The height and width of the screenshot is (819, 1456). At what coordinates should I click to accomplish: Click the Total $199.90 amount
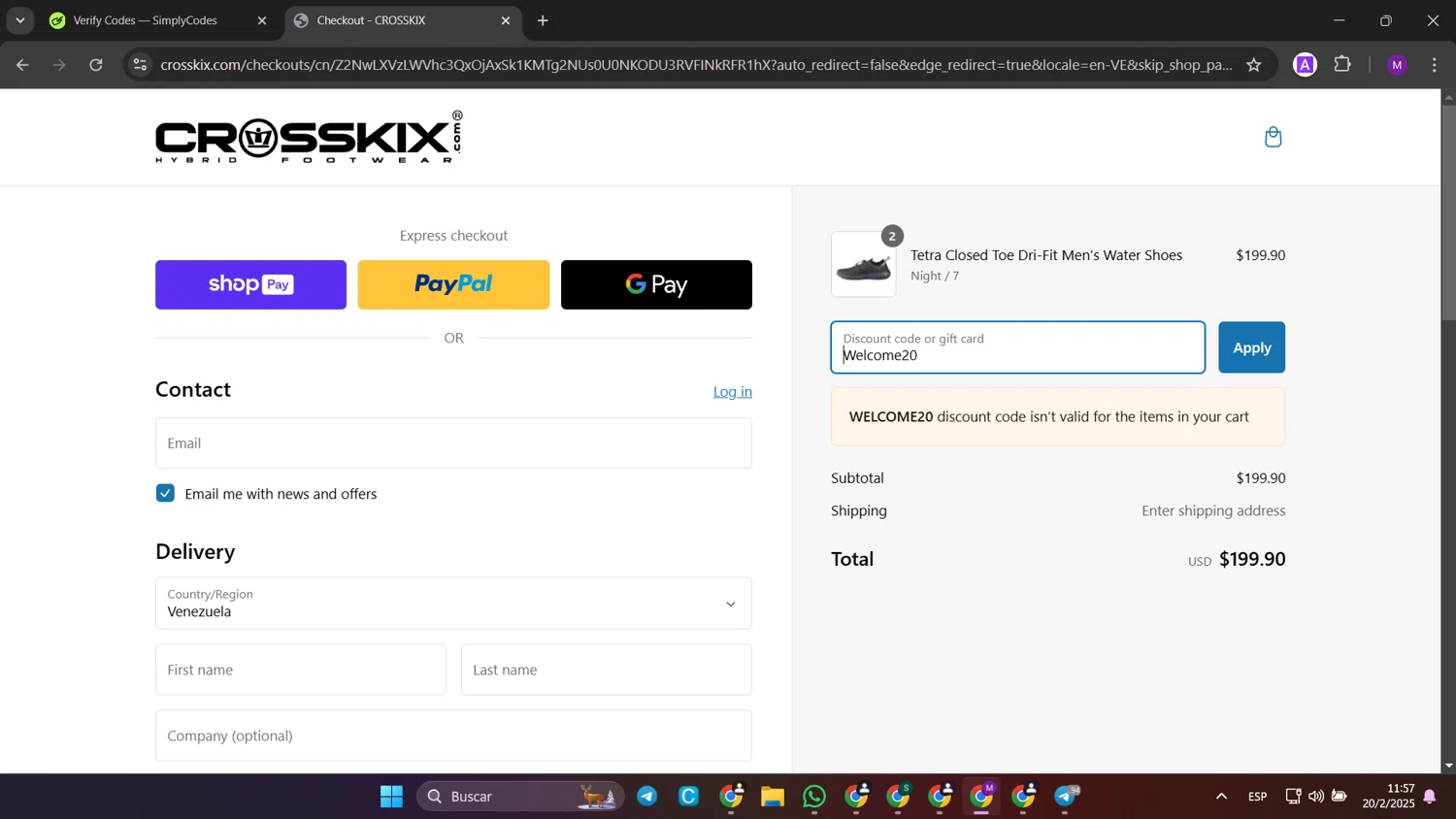tap(1252, 559)
